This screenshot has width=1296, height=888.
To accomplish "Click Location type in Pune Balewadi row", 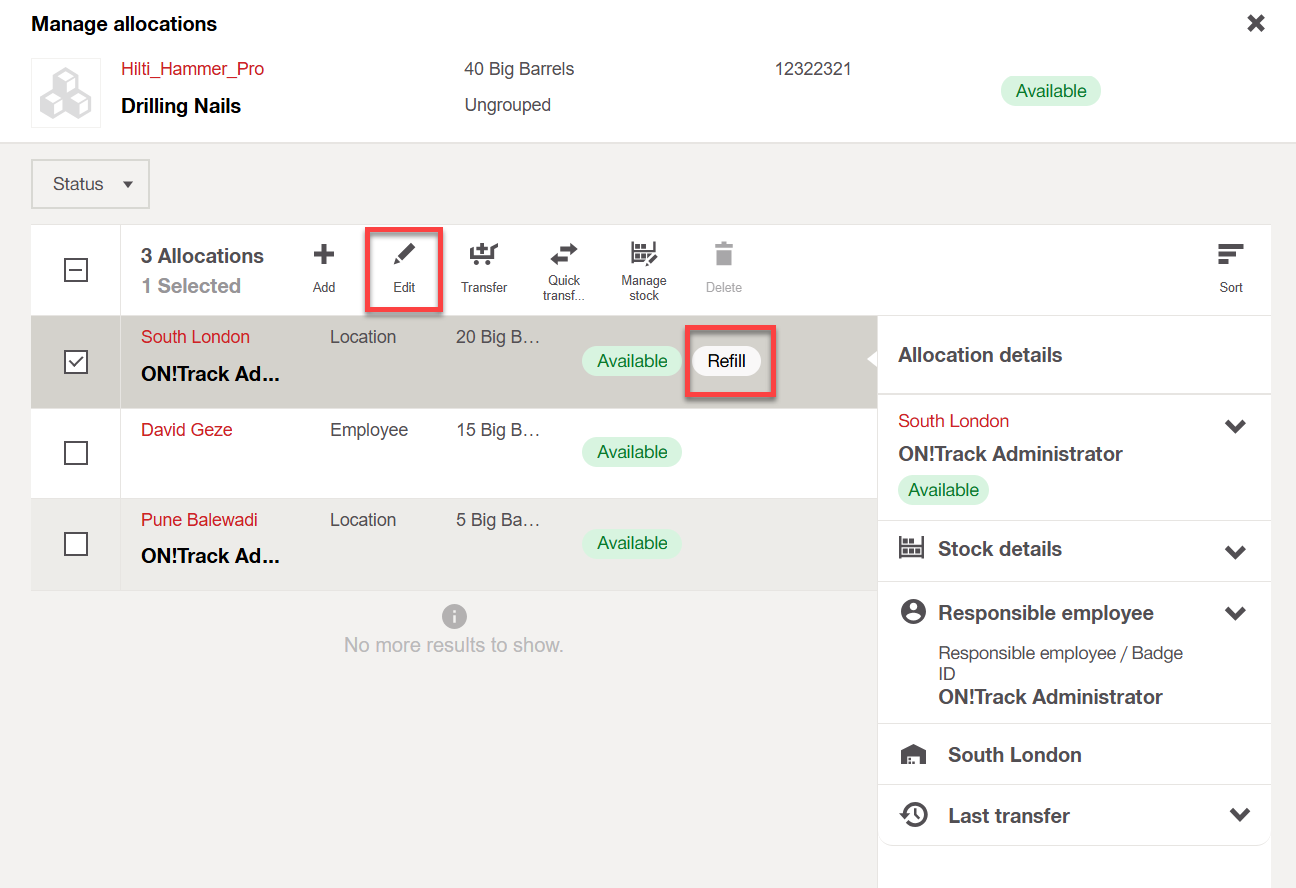I will point(363,520).
